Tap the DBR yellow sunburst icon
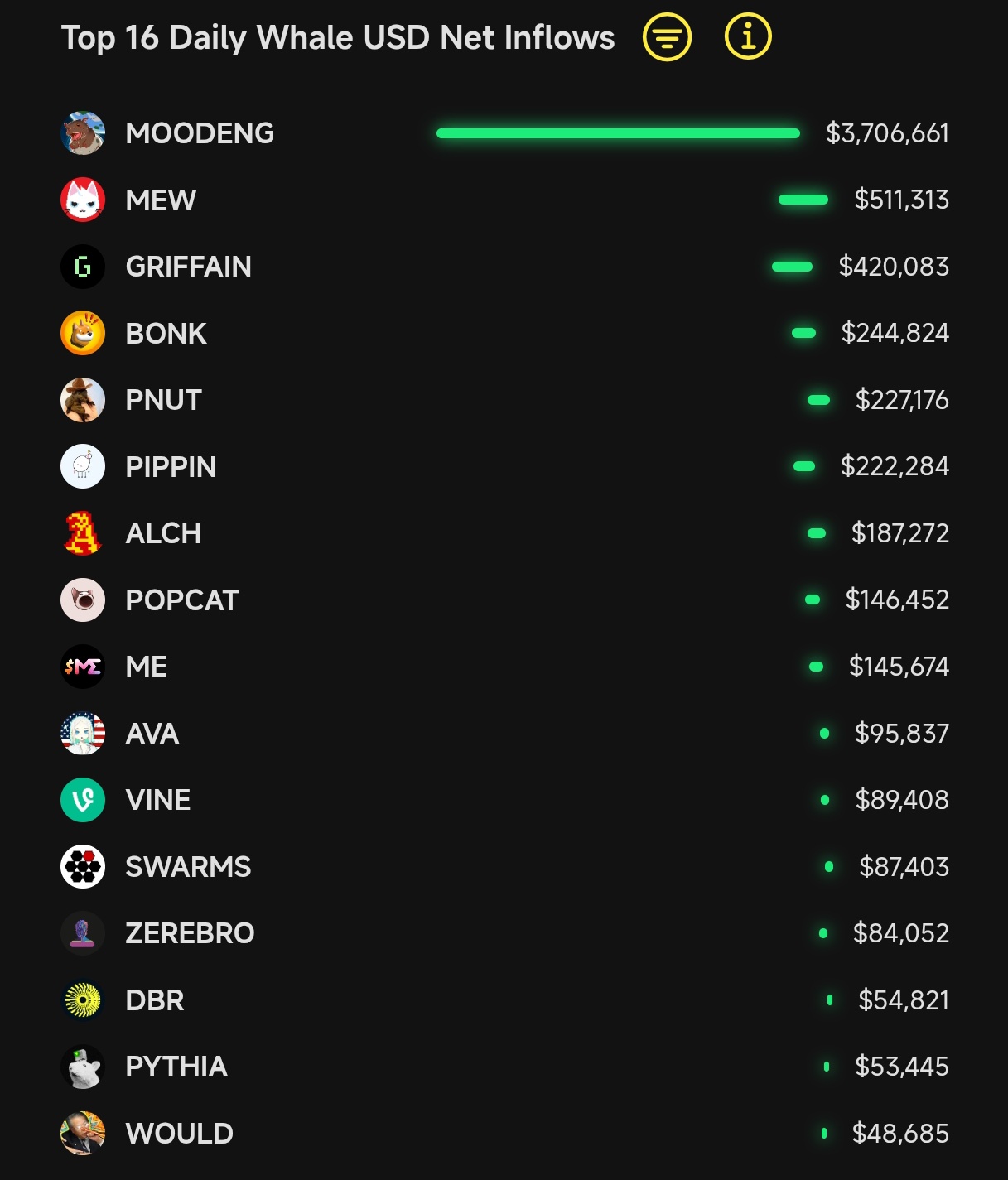This screenshot has height=1180, width=1008. [83, 1000]
